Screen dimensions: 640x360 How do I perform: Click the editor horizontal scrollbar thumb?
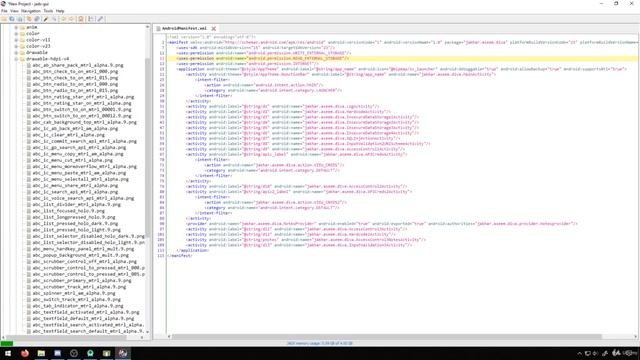pyautogui.click(x=386, y=337)
